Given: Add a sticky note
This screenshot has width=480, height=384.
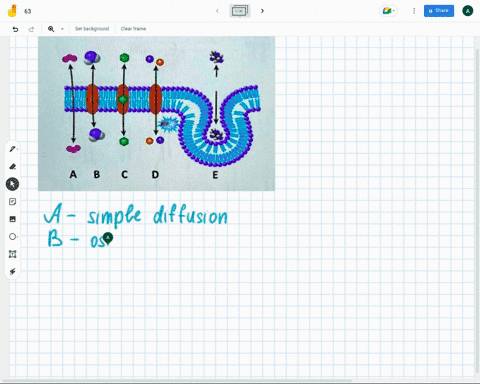Looking at the screenshot, I should click(13, 202).
